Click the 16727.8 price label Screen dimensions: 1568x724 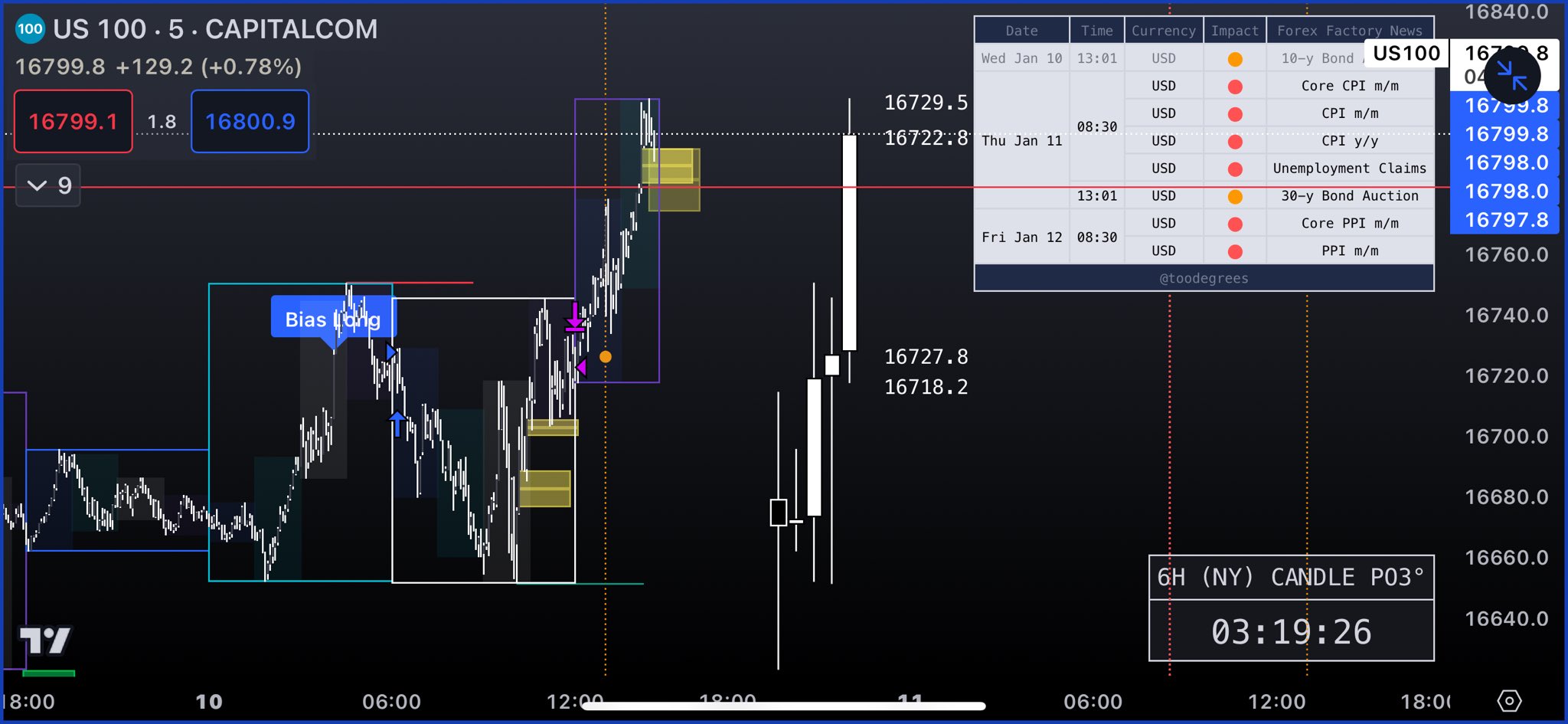pyautogui.click(x=926, y=356)
